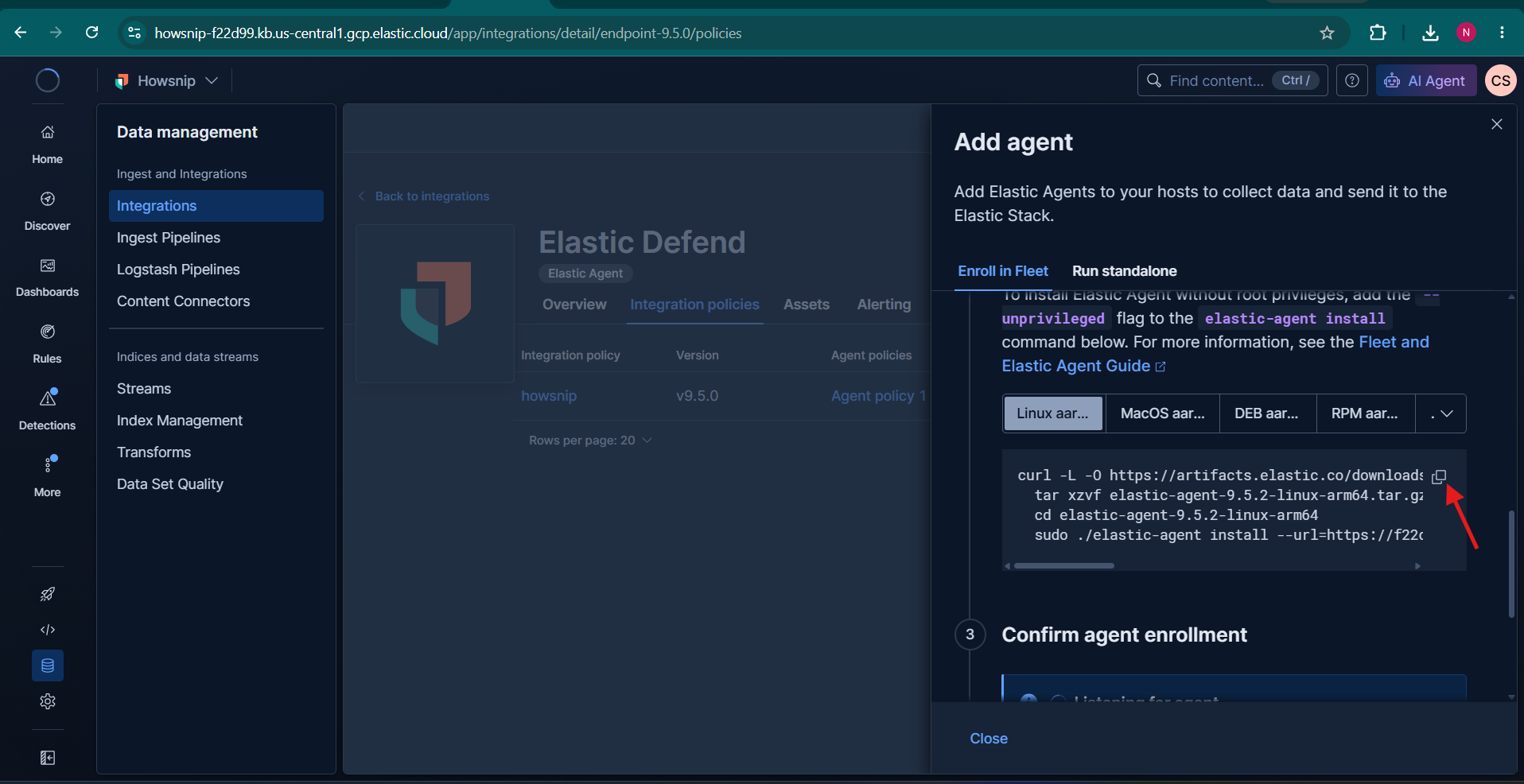This screenshot has width=1524, height=784.
Task: Click the AI Agent button
Action: pyautogui.click(x=1426, y=80)
